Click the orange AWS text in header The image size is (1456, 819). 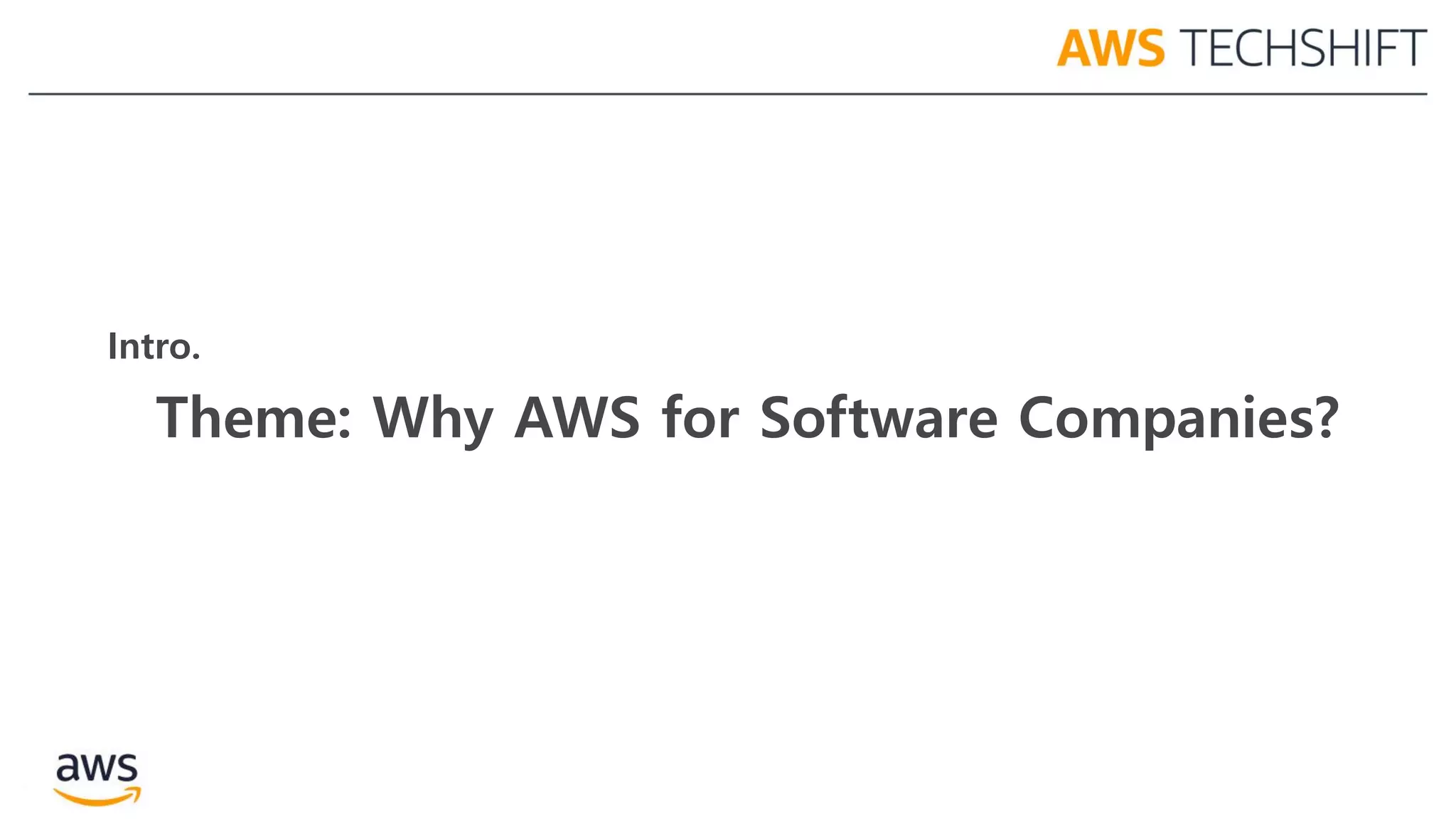click(1110, 48)
